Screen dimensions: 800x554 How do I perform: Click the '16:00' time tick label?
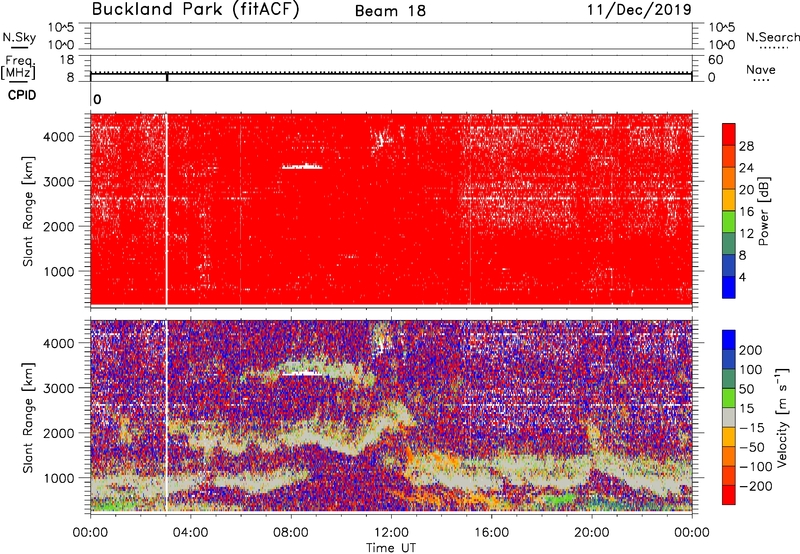click(x=491, y=533)
